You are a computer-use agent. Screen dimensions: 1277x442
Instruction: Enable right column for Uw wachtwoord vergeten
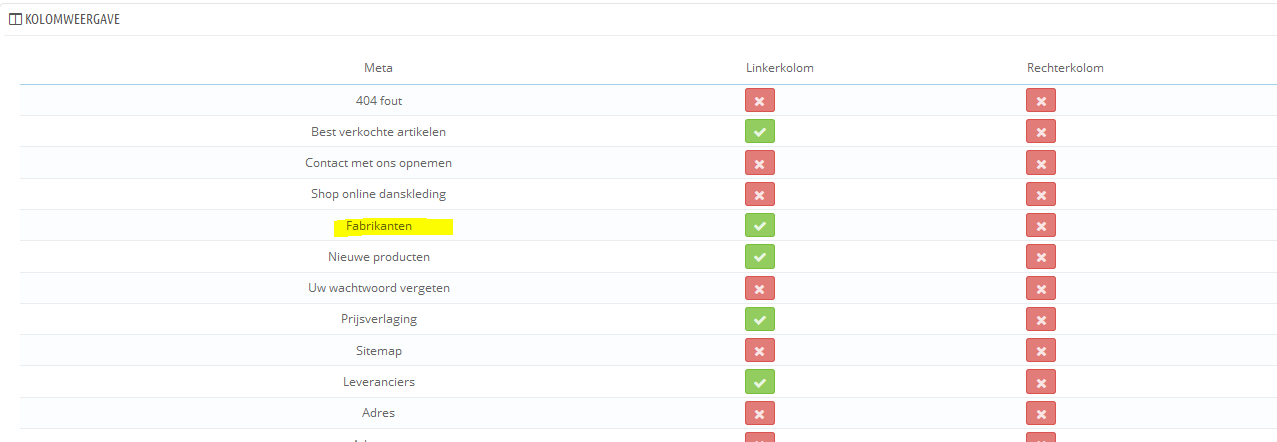[1041, 288]
